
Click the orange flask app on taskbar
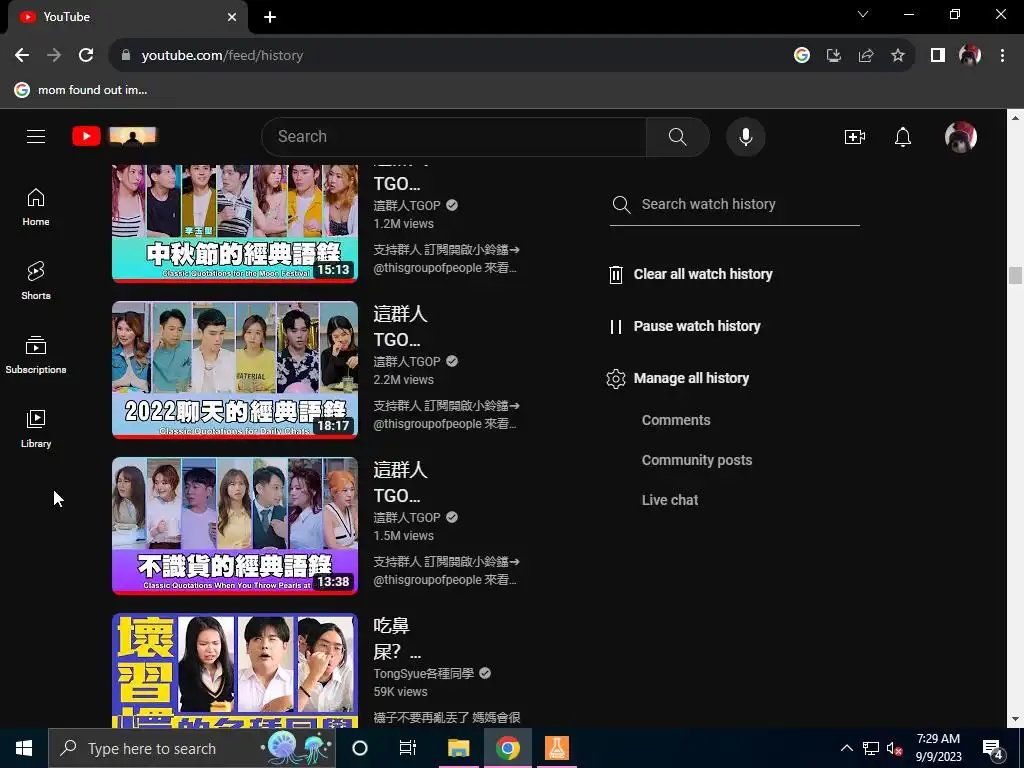point(556,748)
